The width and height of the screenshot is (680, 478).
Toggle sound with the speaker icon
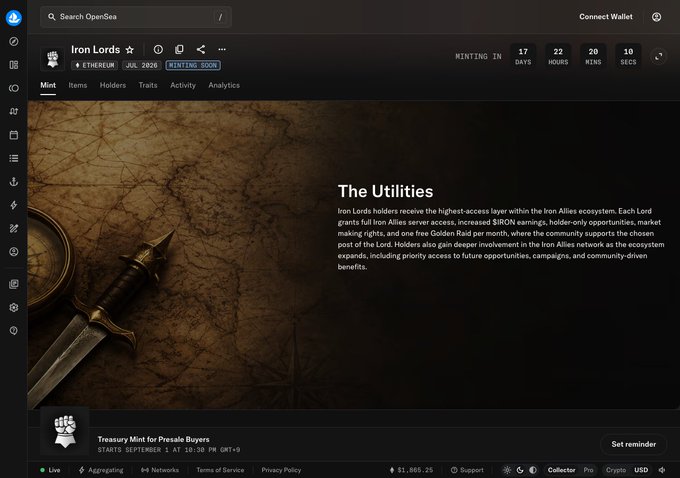(x=662, y=470)
